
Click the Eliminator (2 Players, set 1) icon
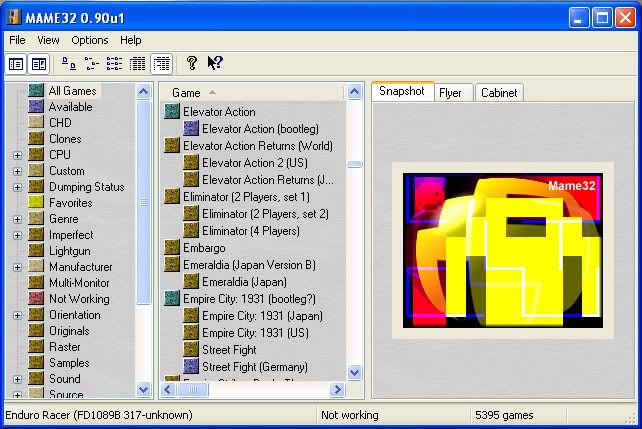[x=172, y=196]
